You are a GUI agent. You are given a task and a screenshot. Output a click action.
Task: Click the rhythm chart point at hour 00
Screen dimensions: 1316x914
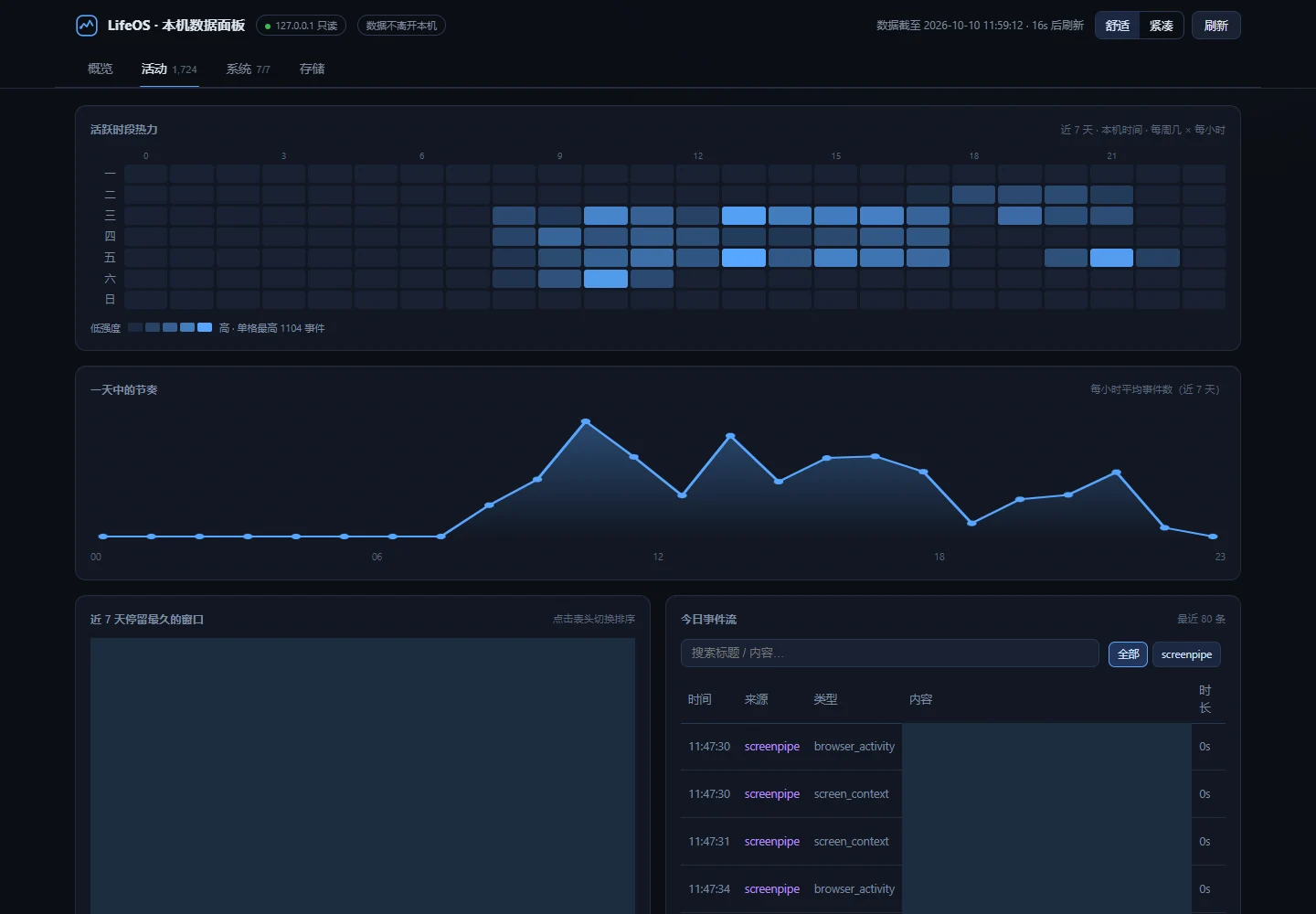point(103,537)
